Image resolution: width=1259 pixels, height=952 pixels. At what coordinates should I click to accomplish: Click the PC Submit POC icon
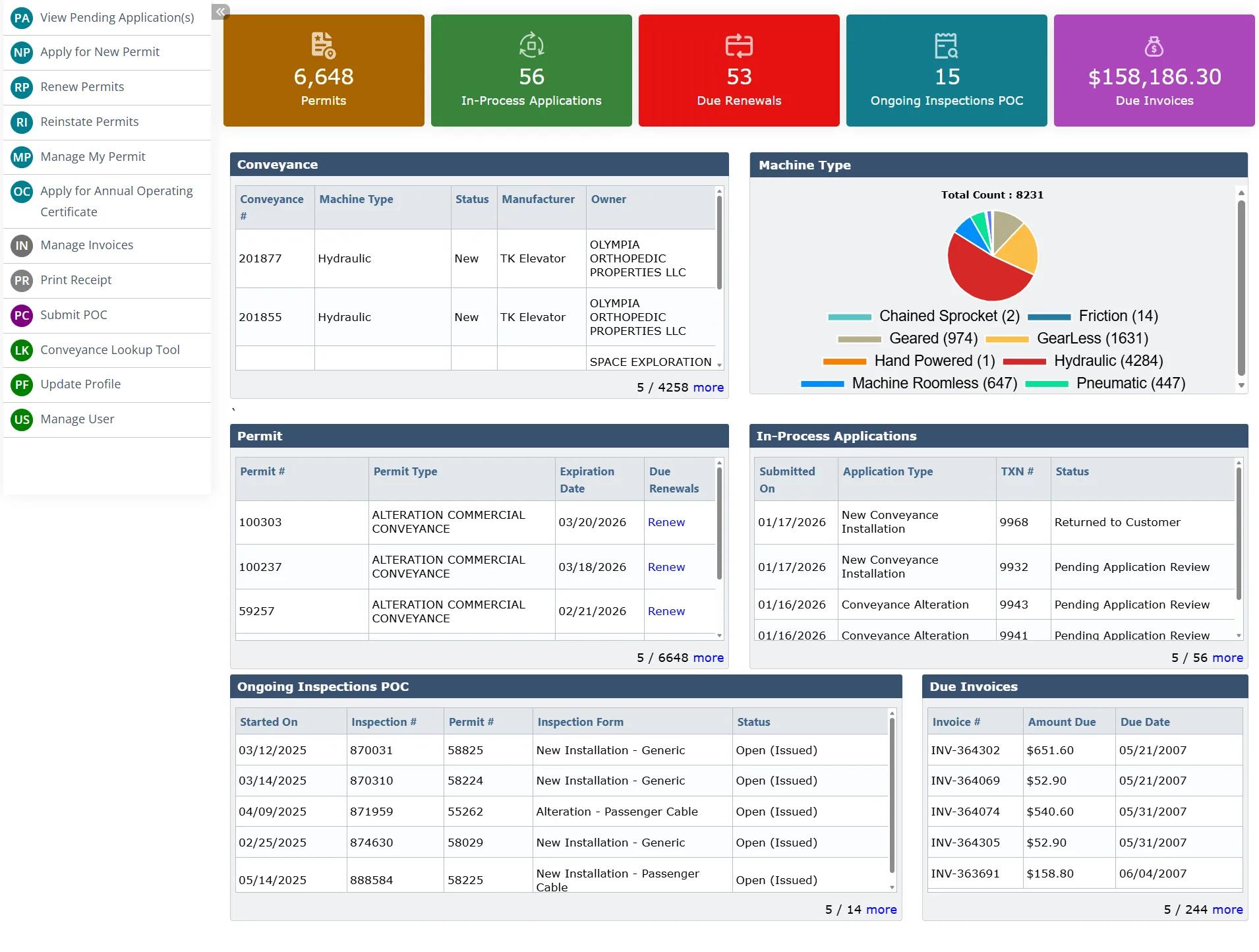pyautogui.click(x=22, y=315)
